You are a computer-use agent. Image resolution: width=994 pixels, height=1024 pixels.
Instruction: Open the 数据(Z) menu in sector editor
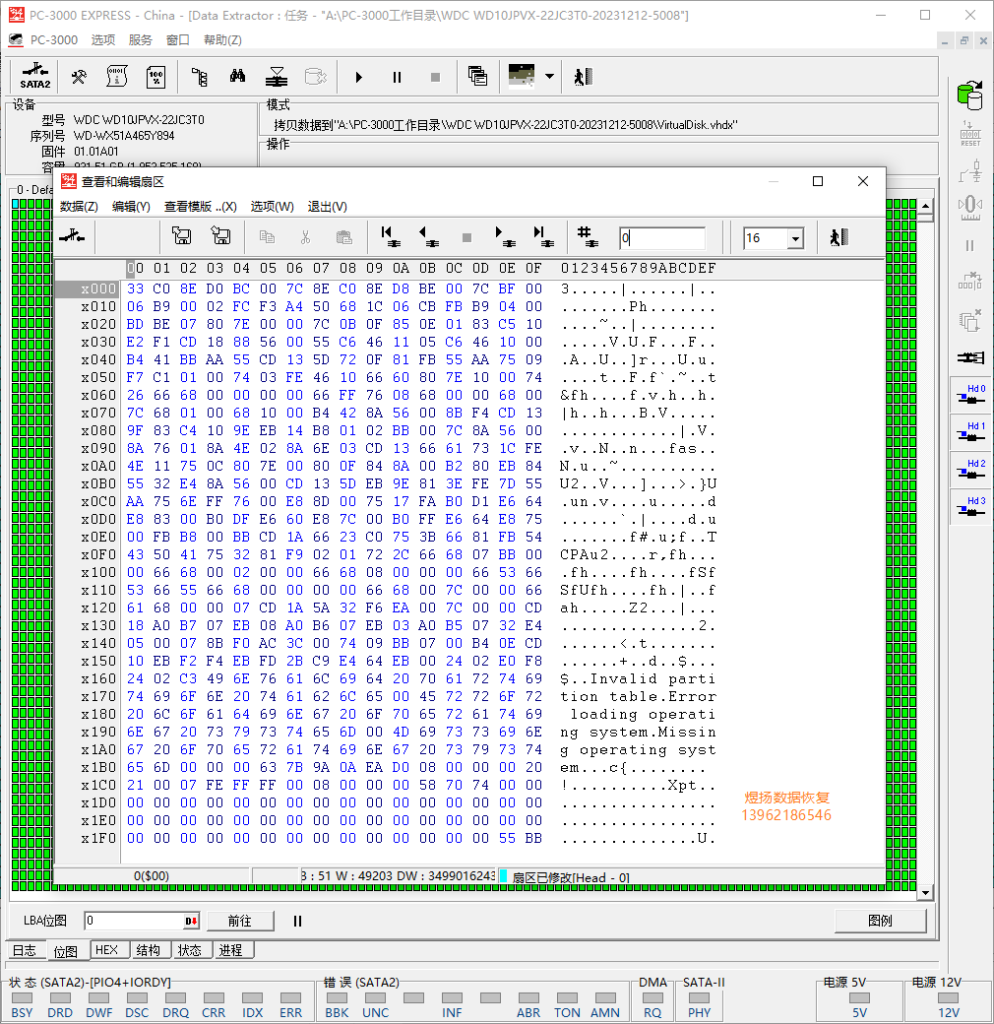click(79, 206)
